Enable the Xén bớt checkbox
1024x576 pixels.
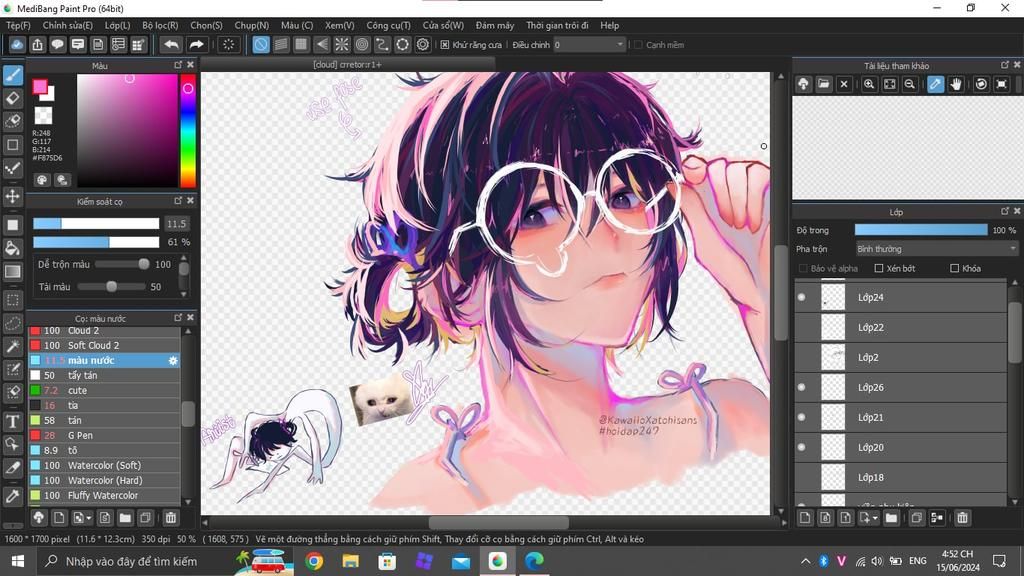tap(878, 268)
